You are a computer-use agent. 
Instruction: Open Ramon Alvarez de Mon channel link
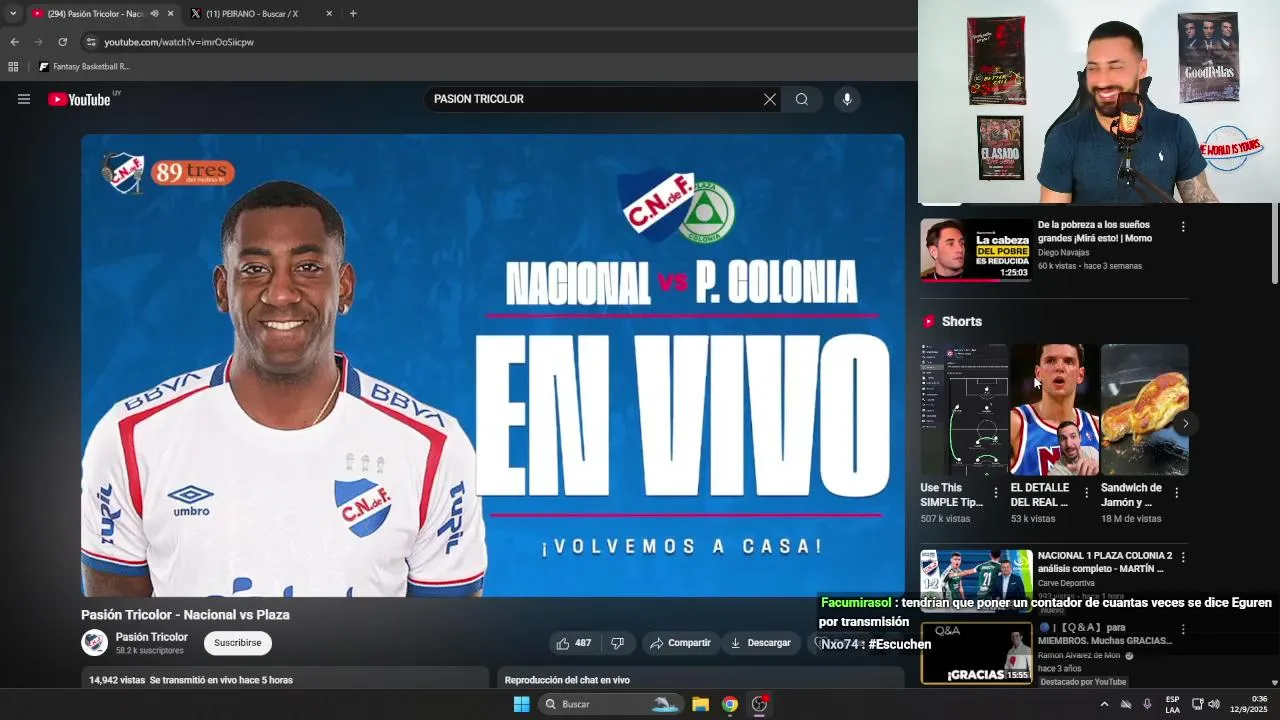pos(1079,656)
